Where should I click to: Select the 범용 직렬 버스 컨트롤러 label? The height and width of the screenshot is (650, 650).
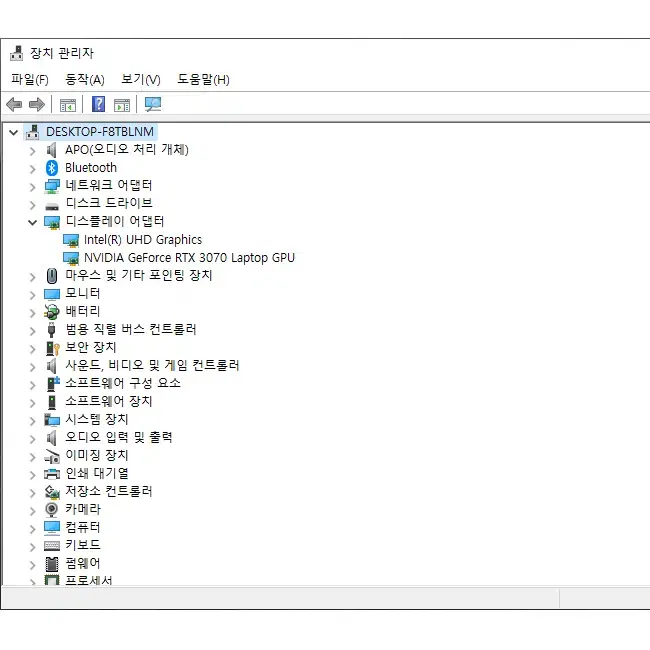(131, 330)
